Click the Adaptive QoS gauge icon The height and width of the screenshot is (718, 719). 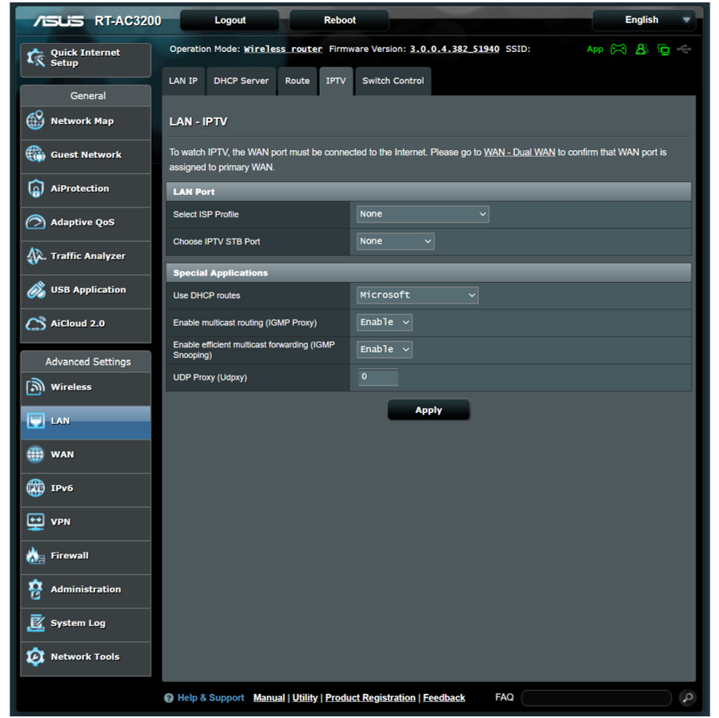pyautogui.click(x=35, y=222)
